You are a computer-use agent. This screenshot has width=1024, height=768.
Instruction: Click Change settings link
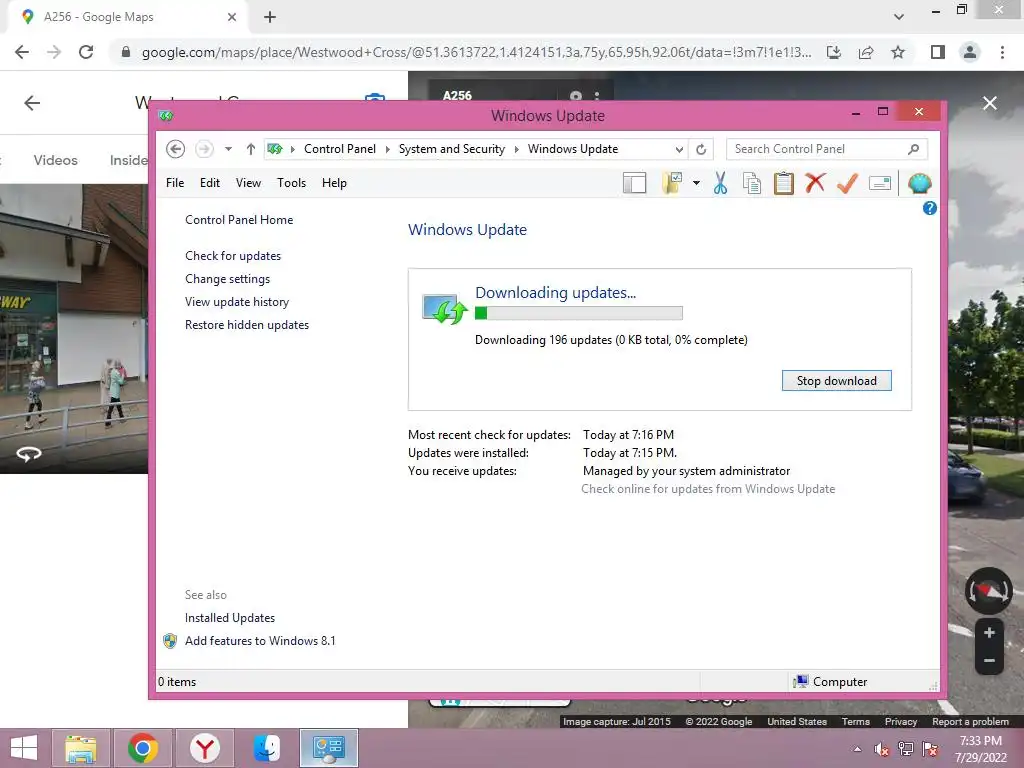(227, 279)
